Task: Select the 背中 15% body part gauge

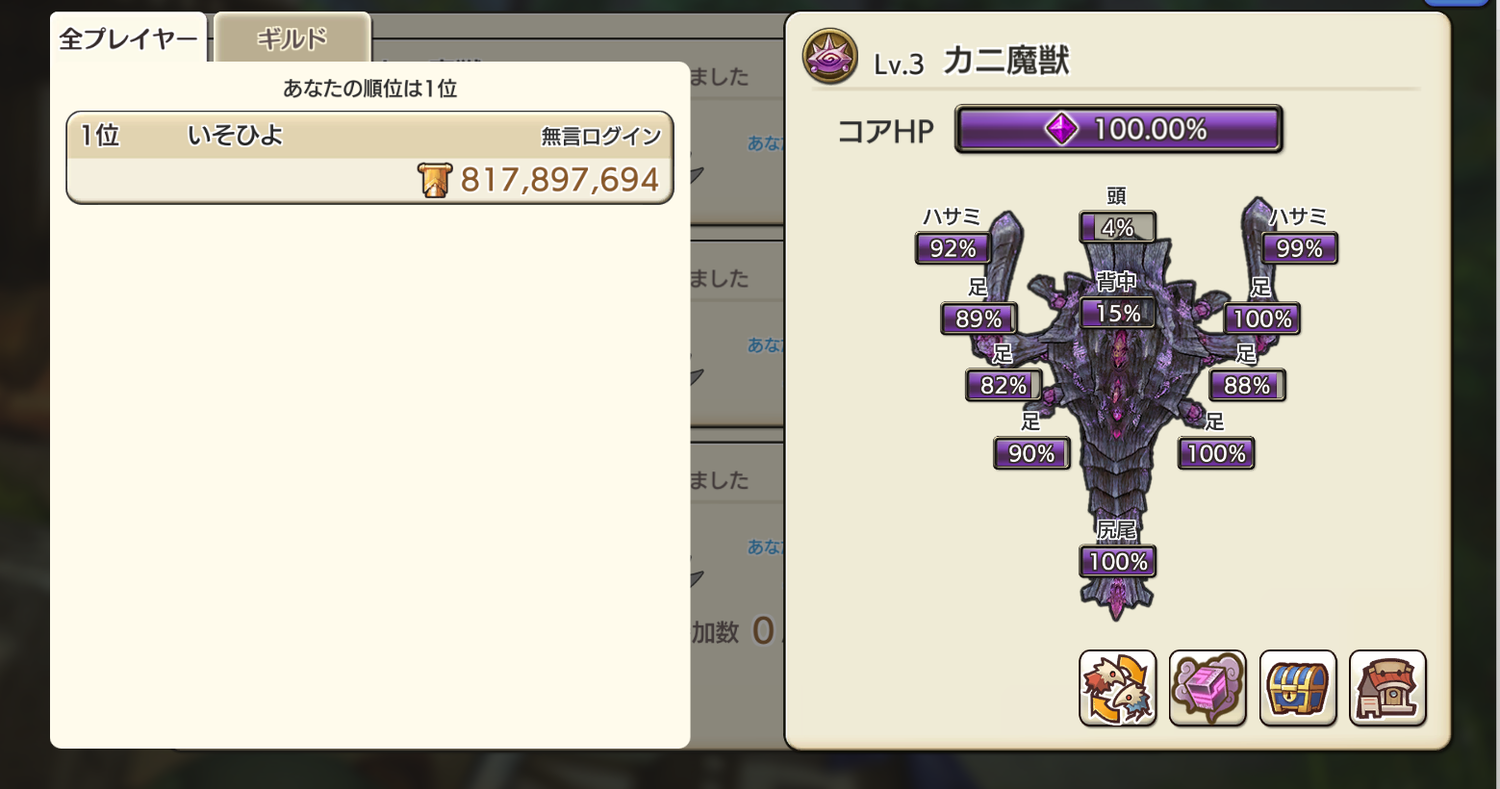Action: click(1117, 313)
